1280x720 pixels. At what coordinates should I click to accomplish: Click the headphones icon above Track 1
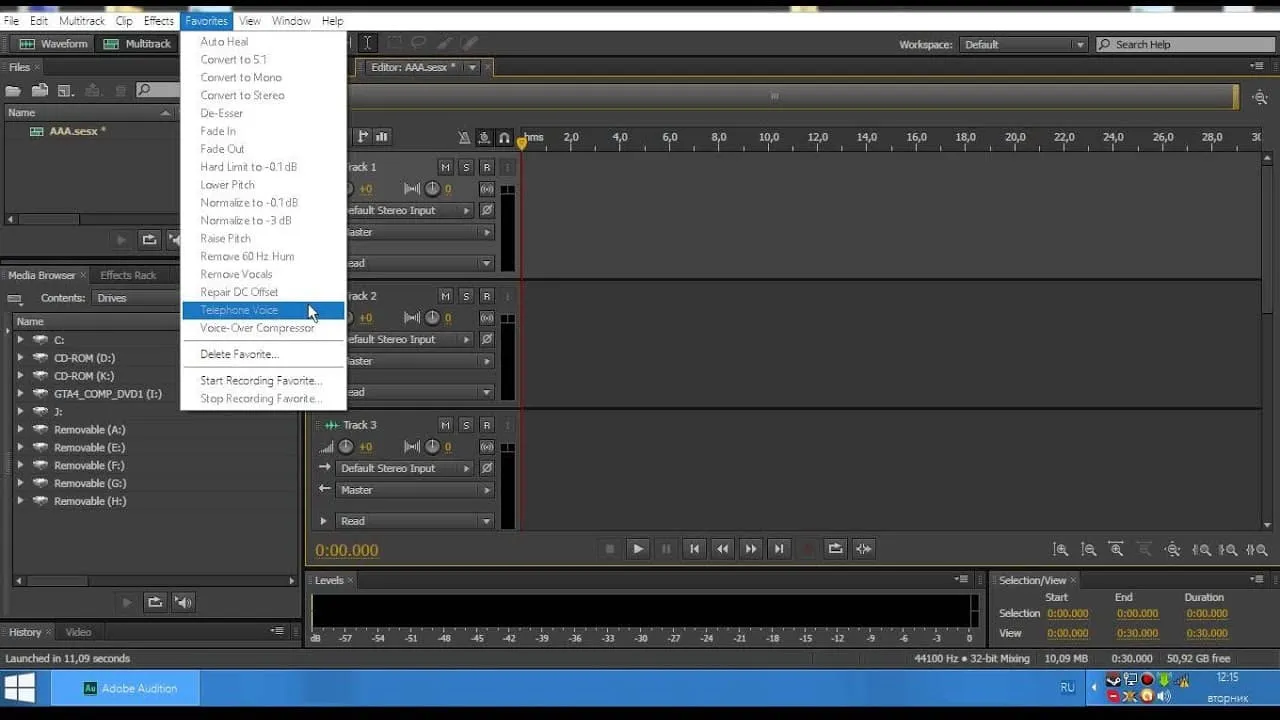pos(504,137)
